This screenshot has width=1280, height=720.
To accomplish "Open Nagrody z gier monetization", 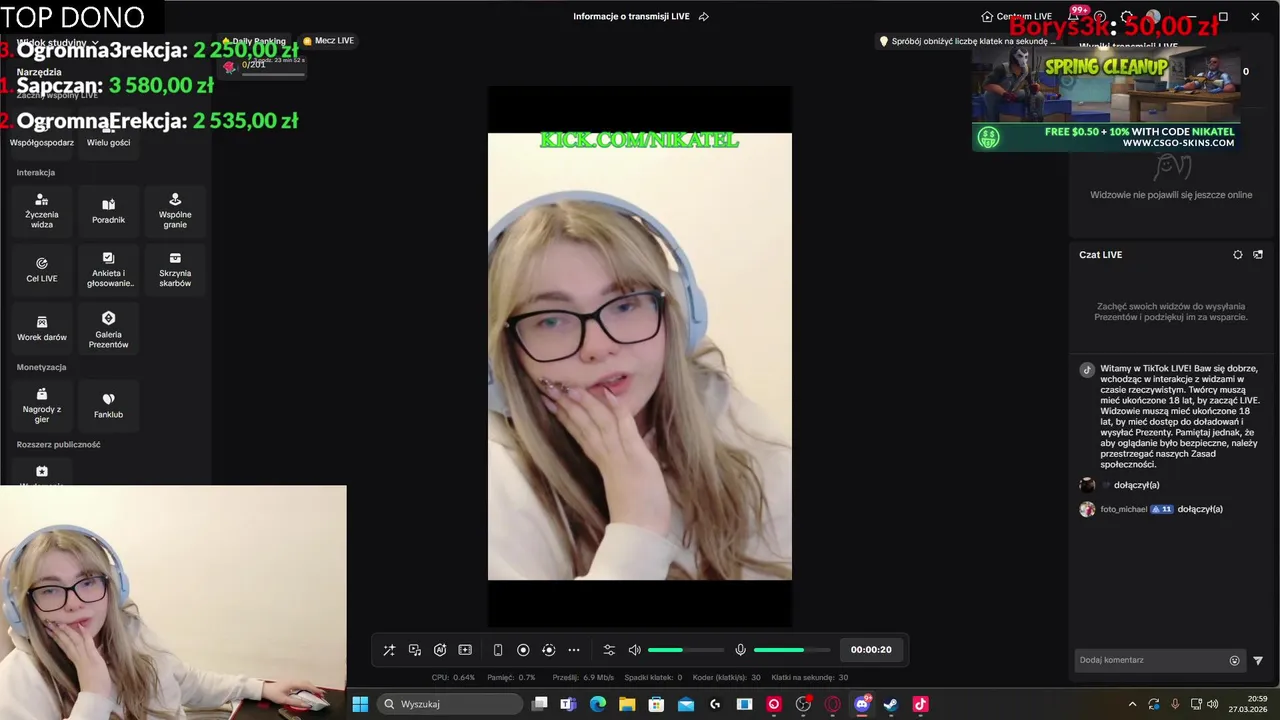I will (42, 406).
